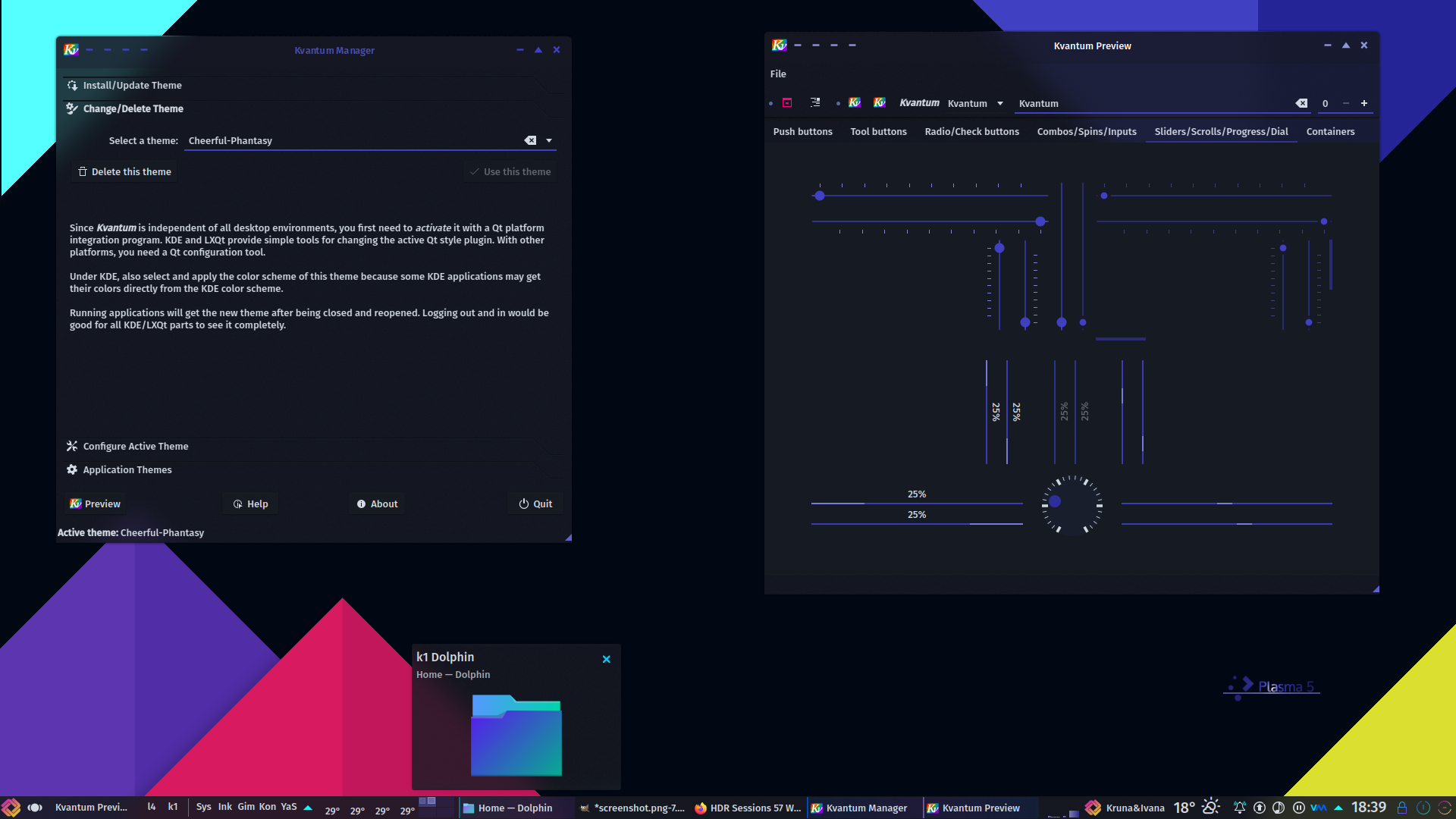Click the round dial control in Preview
The image size is (1456, 819).
point(1072,504)
